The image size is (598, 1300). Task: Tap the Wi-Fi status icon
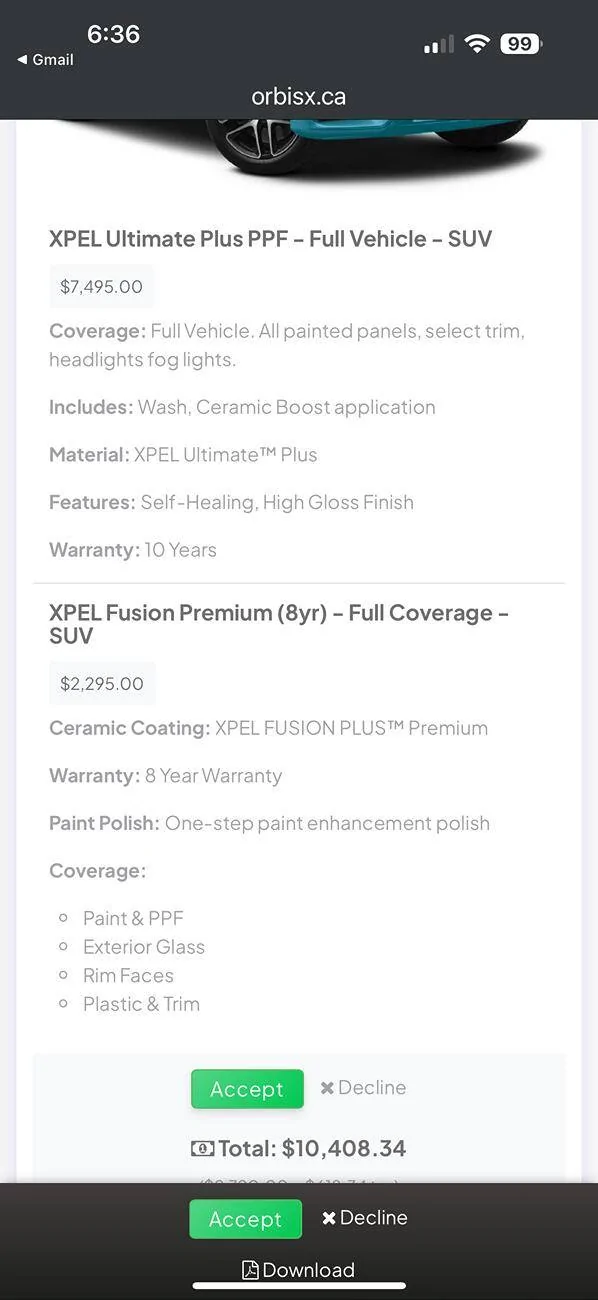tap(477, 44)
